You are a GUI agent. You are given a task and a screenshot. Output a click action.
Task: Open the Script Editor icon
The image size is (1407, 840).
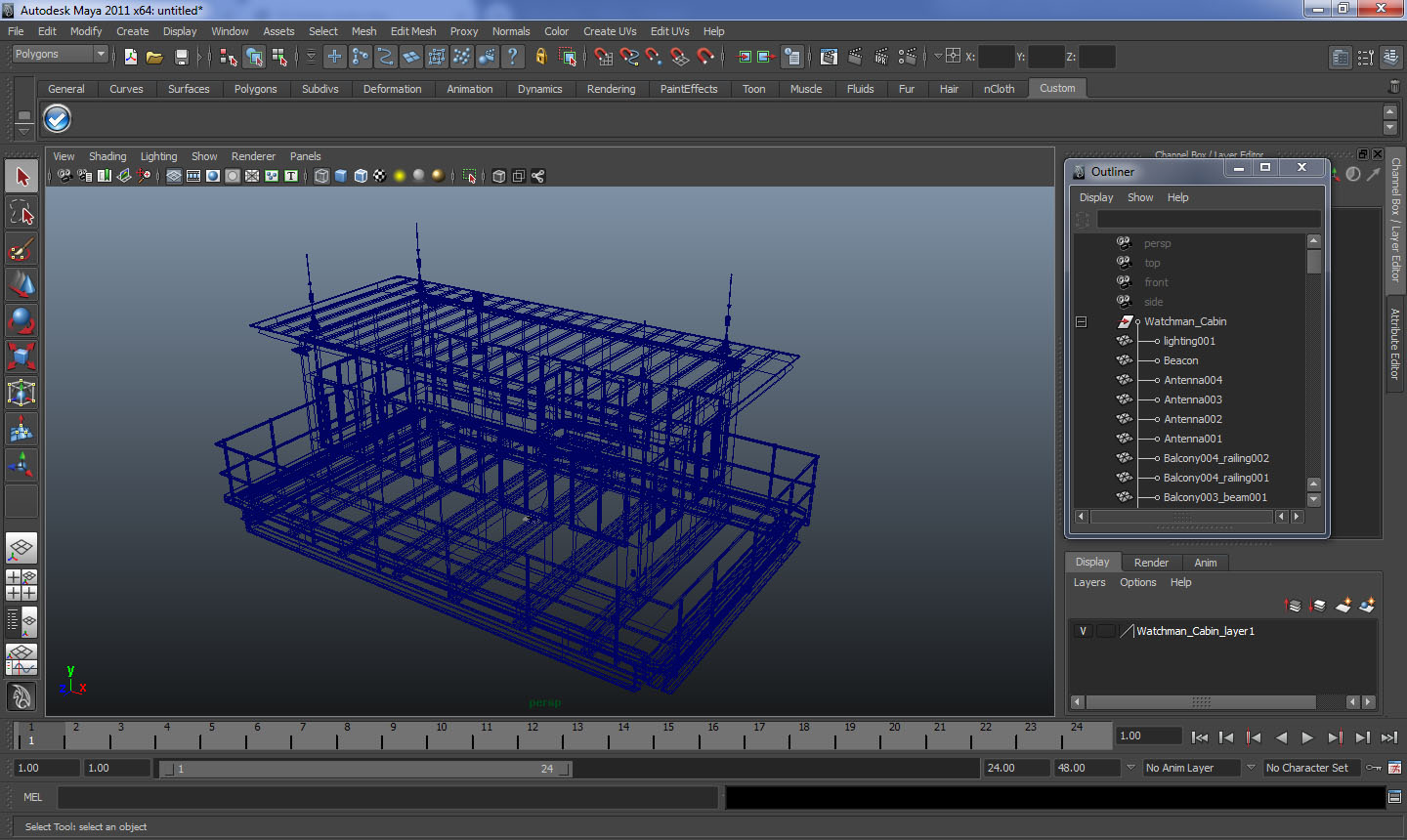(1394, 797)
